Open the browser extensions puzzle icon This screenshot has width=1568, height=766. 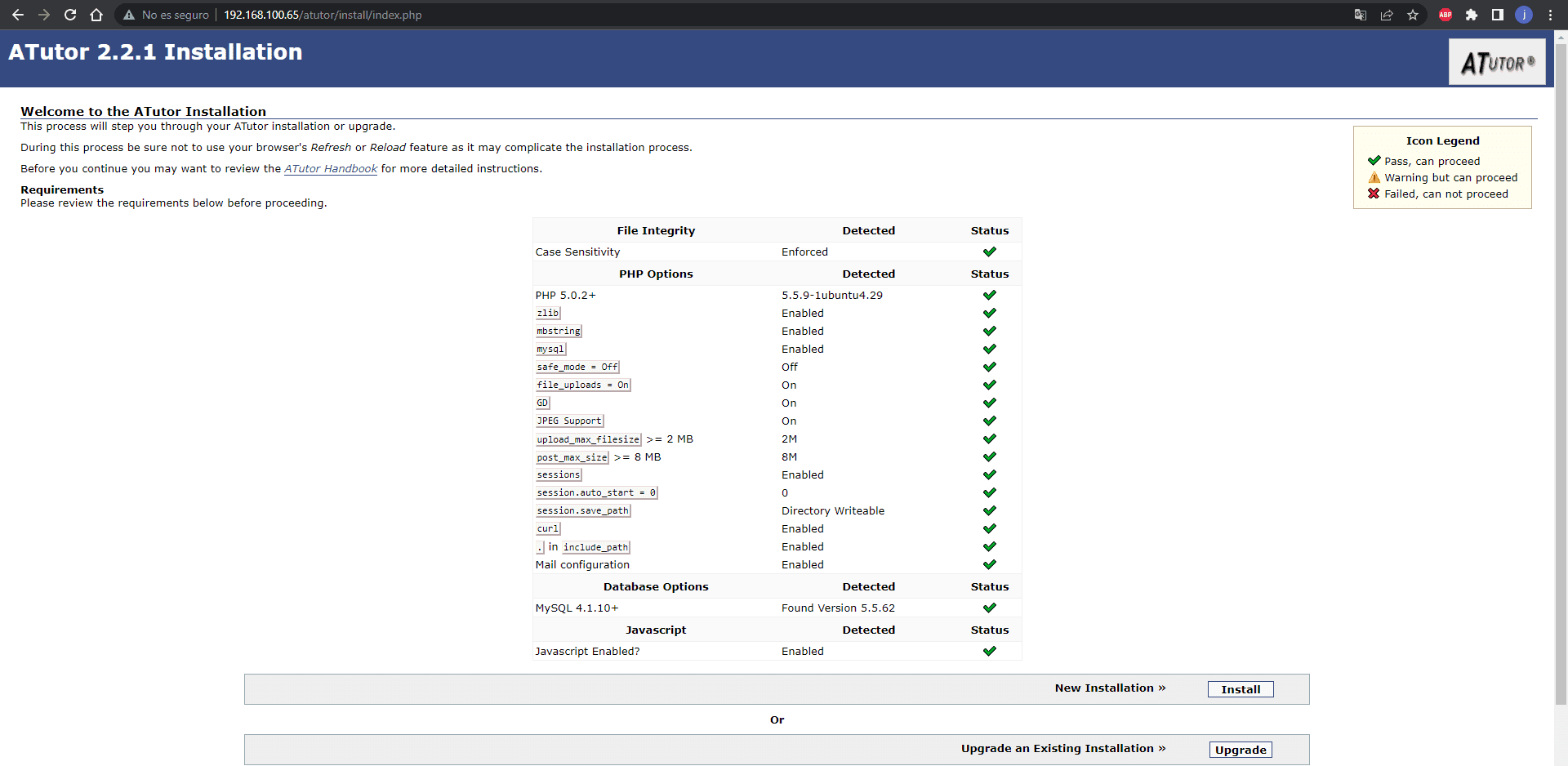click(1472, 15)
